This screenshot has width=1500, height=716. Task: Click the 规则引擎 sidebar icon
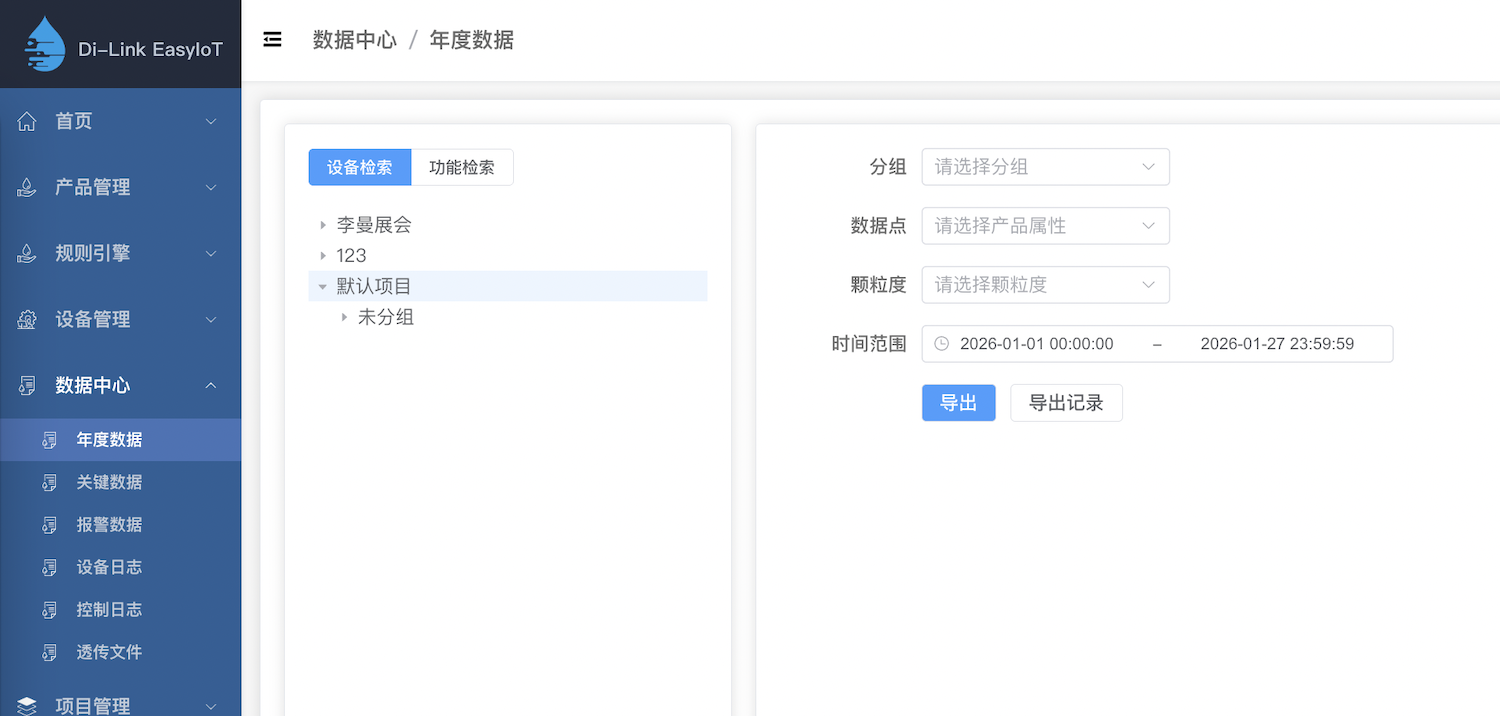(x=27, y=254)
